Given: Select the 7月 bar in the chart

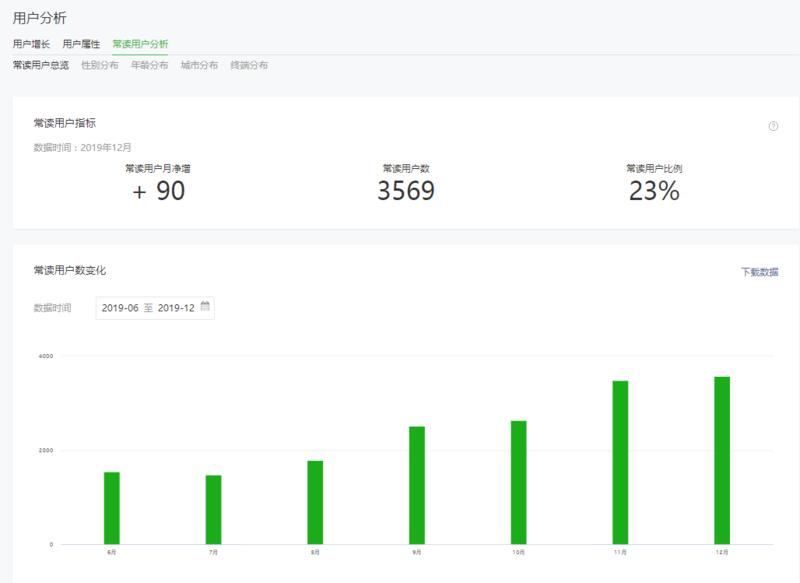Looking at the screenshot, I should pyautogui.click(x=213, y=510).
